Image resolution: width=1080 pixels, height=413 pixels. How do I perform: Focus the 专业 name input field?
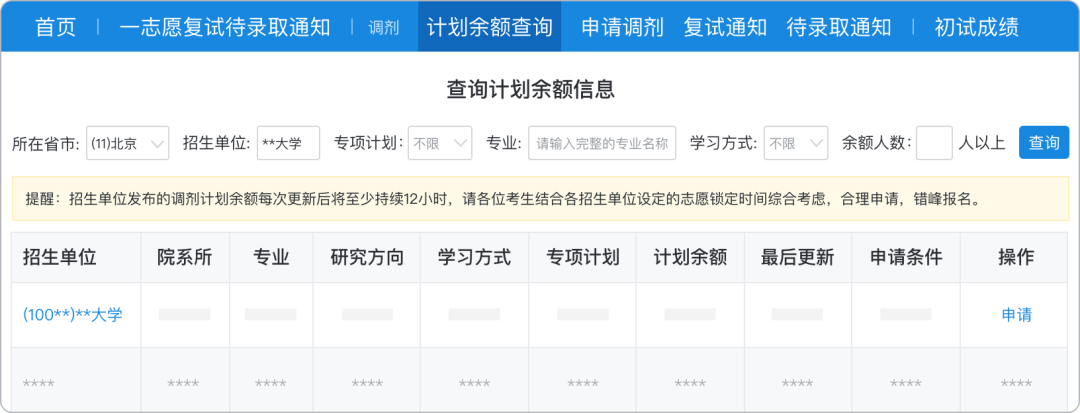point(602,143)
